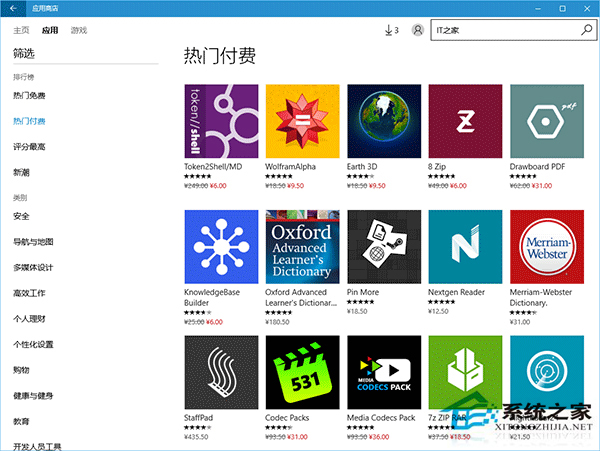Viewport: 600px width, 451px height.
Task: Click the ¥180.50 Oxford dictionary price
Action: point(277,322)
